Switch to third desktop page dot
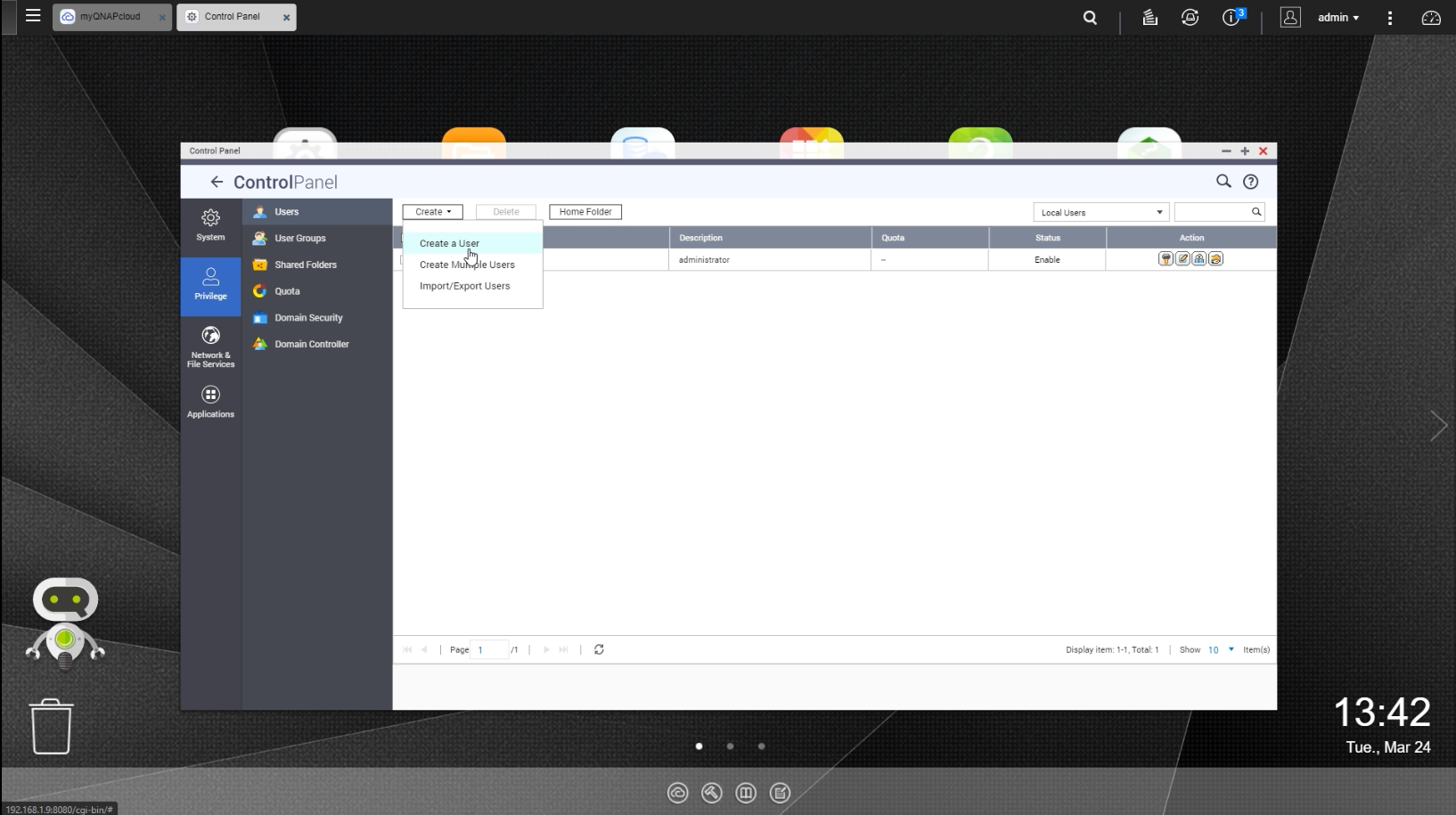1456x815 pixels. coord(761,746)
